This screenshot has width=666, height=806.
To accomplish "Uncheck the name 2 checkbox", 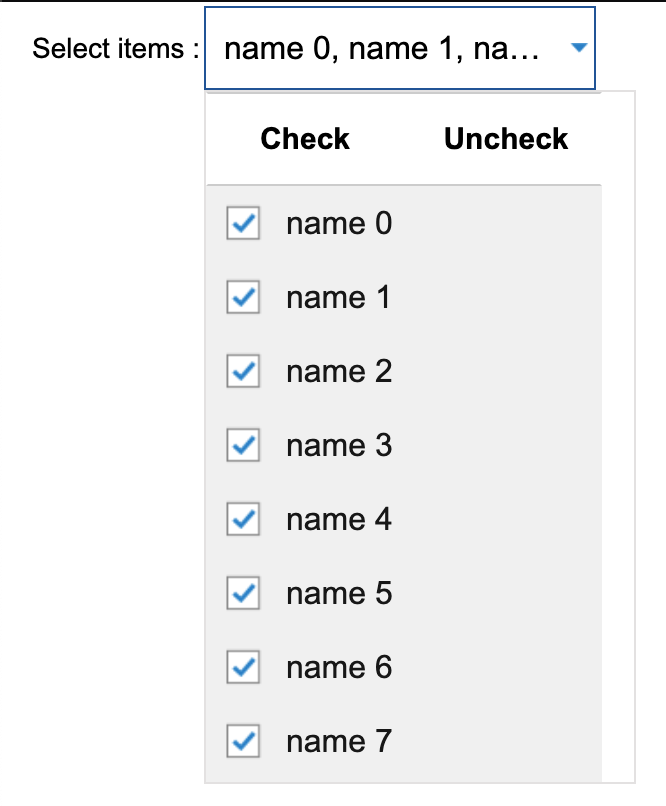I will pos(243,371).
